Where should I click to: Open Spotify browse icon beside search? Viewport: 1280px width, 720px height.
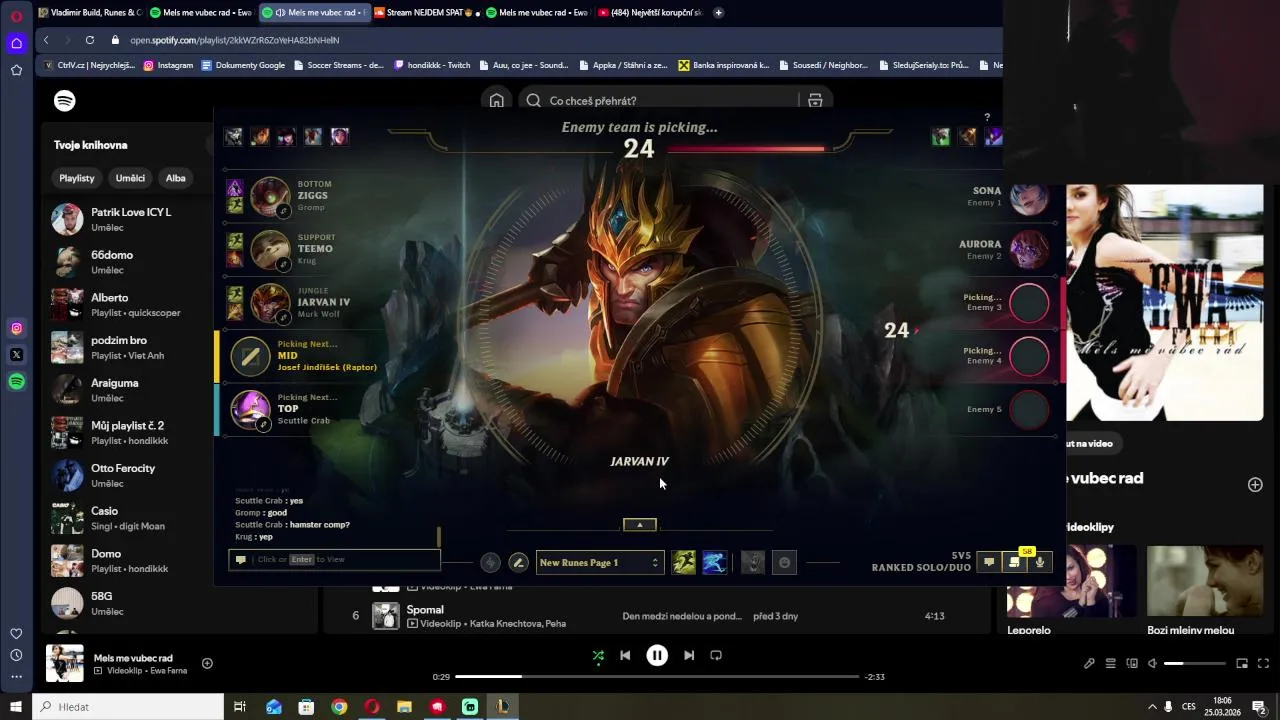click(815, 100)
